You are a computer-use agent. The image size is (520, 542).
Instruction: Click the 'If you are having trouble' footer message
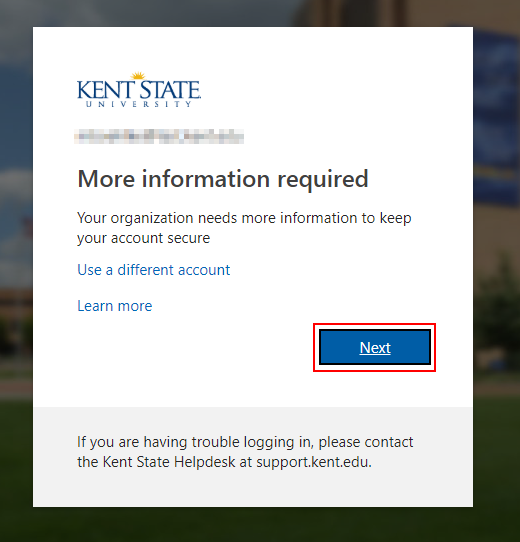click(x=245, y=452)
